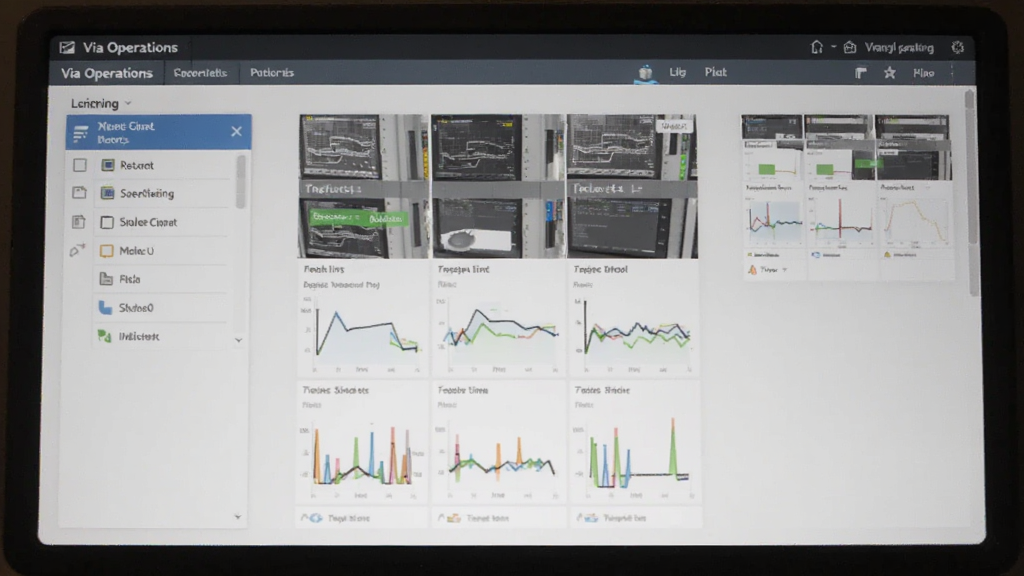This screenshot has height=576, width=1024.
Task: Click the blue grid icon in the second list row
Action: pos(108,193)
